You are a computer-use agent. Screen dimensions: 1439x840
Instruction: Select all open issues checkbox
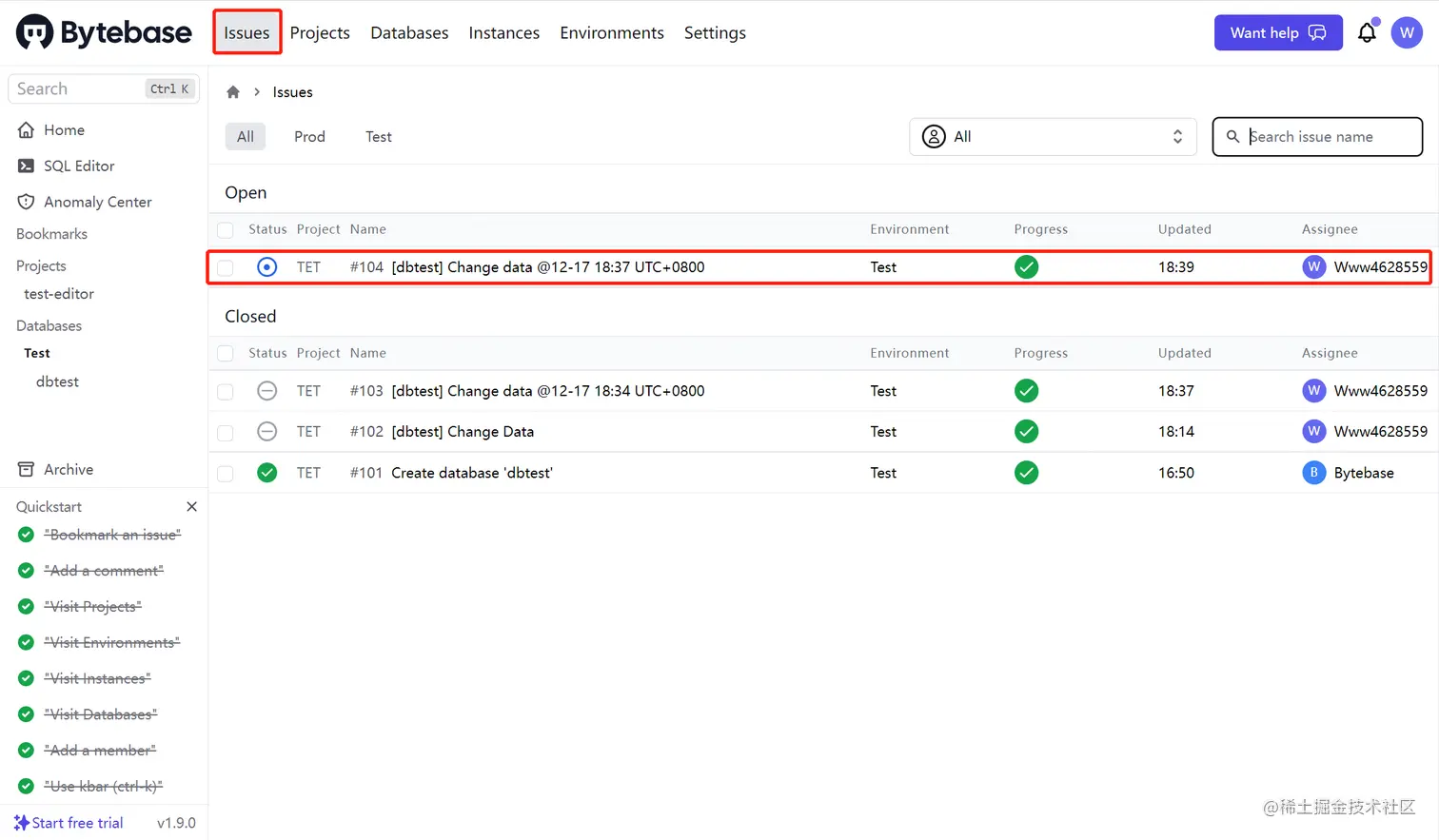pyautogui.click(x=226, y=230)
